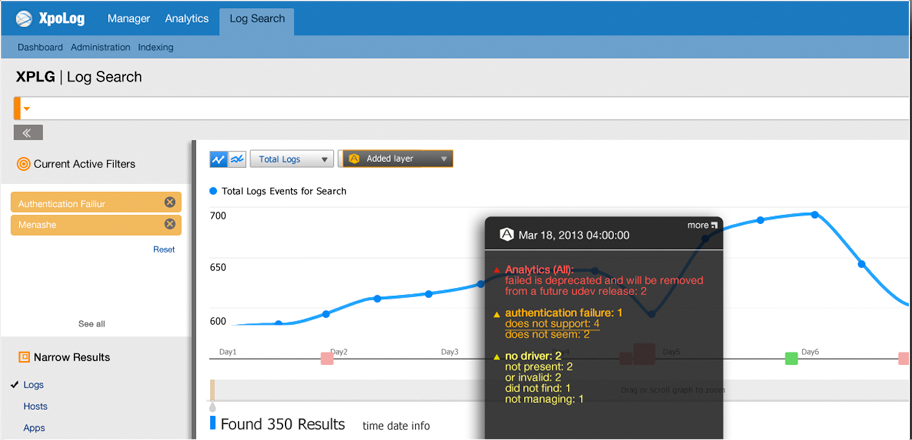Screen dimensions: 912x440
Task: Open the orange search-bar dropdown arrow
Action: point(26,109)
